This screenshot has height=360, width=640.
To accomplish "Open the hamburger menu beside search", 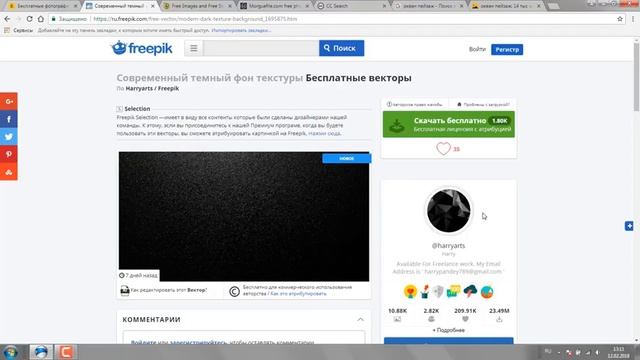I will (x=193, y=48).
